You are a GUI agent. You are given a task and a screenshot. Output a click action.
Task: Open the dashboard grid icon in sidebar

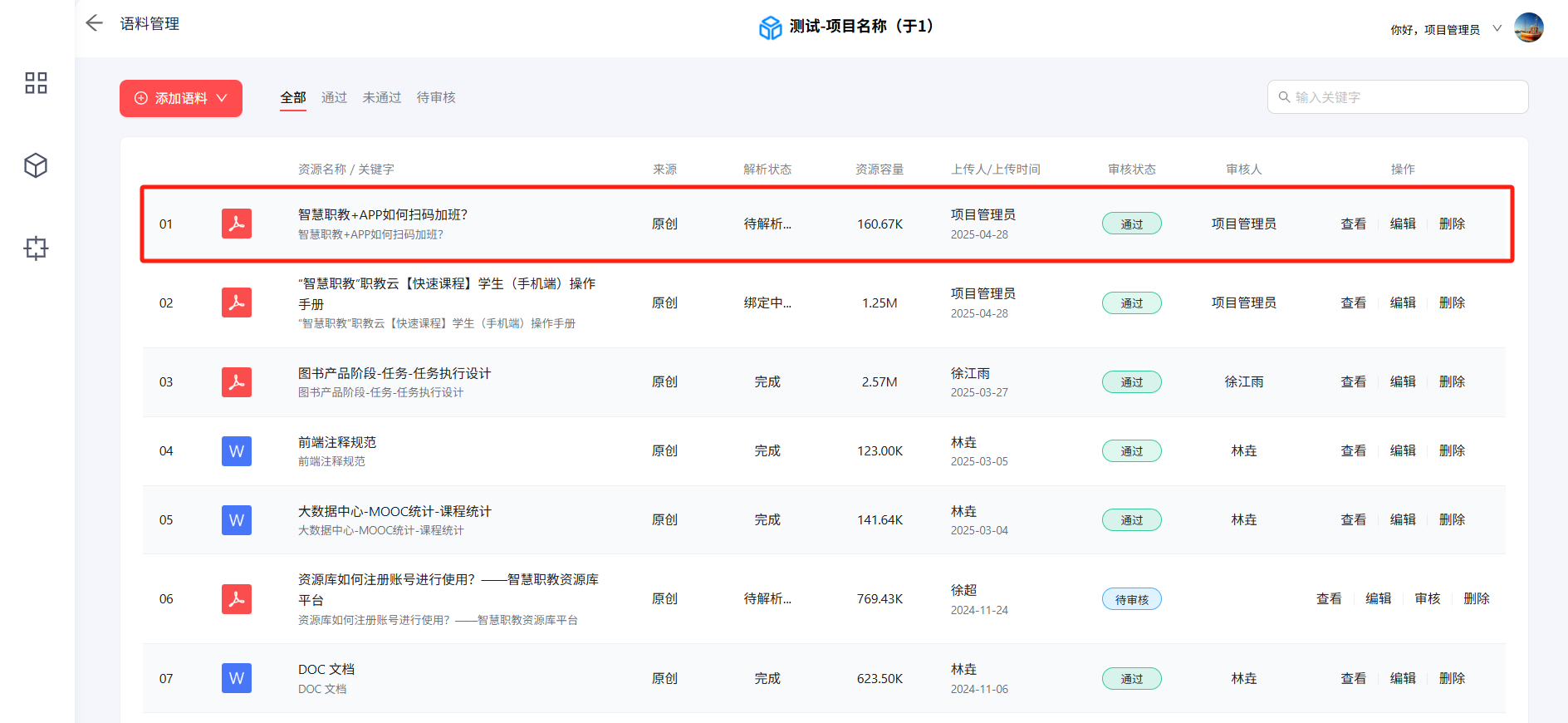(x=36, y=83)
